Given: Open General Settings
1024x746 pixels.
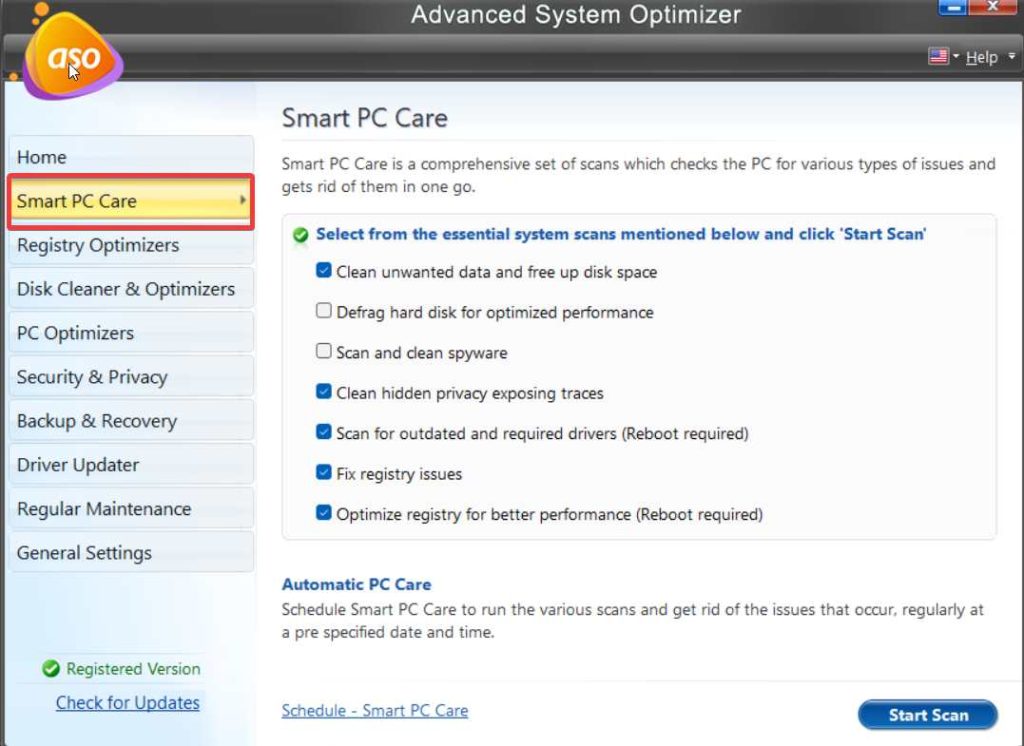Looking at the screenshot, I should click(131, 553).
